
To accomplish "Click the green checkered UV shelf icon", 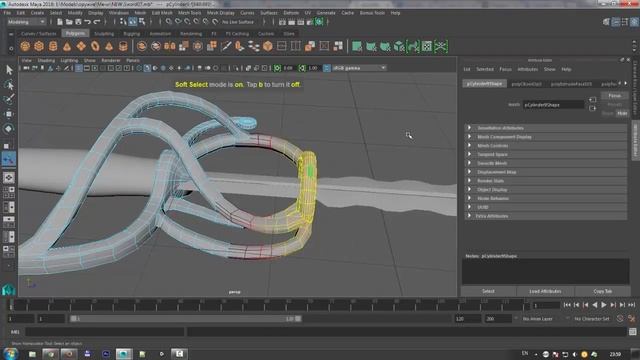I will (x=427, y=46).
